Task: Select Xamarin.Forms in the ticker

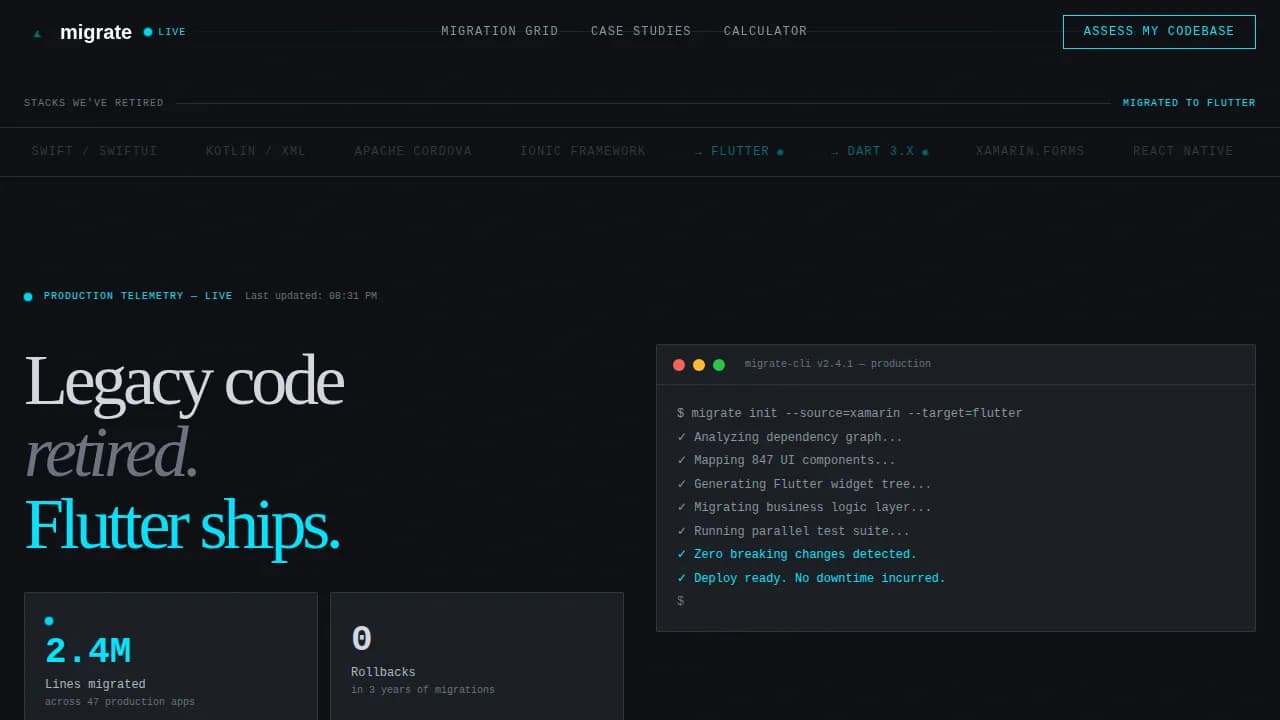Action: [1030, 152]
